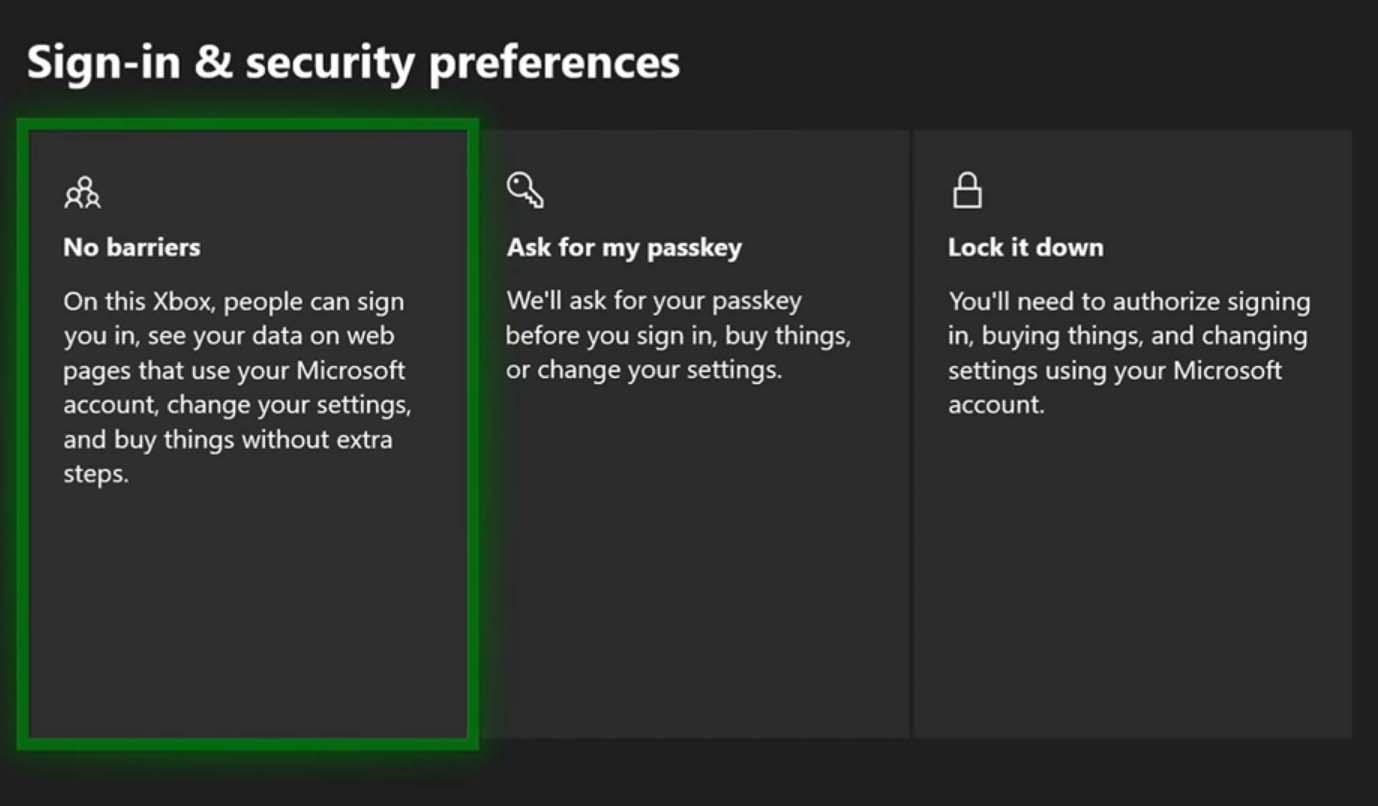This screenshot has width=1378, height=806.
Task: Click the blank area below the Lock it down description
Action: coord(1133,580)
